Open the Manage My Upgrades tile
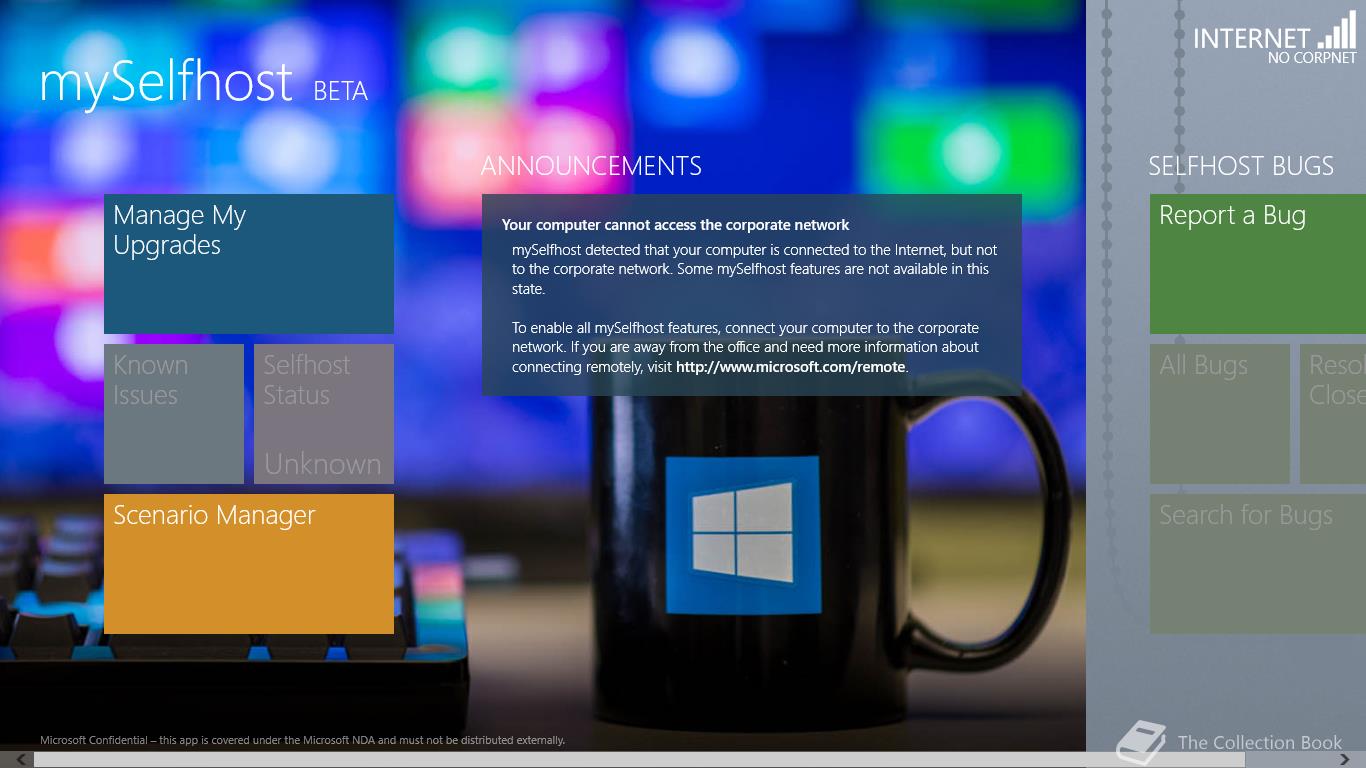The image size is (1366, 768). click(249, 264)
